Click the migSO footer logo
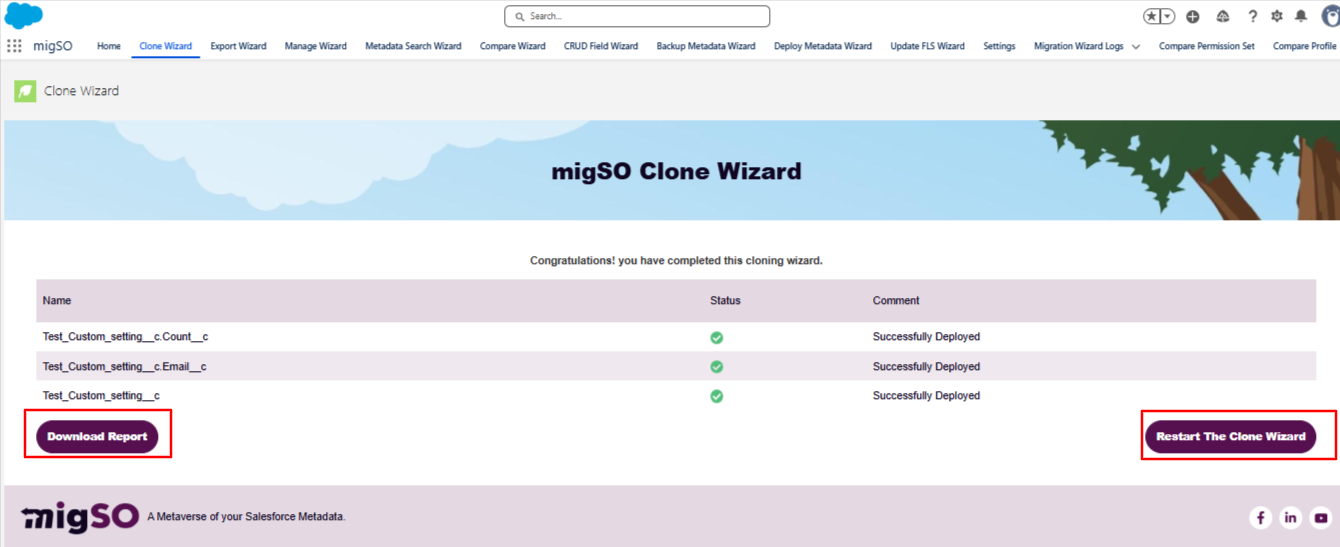 click(80, 516)
